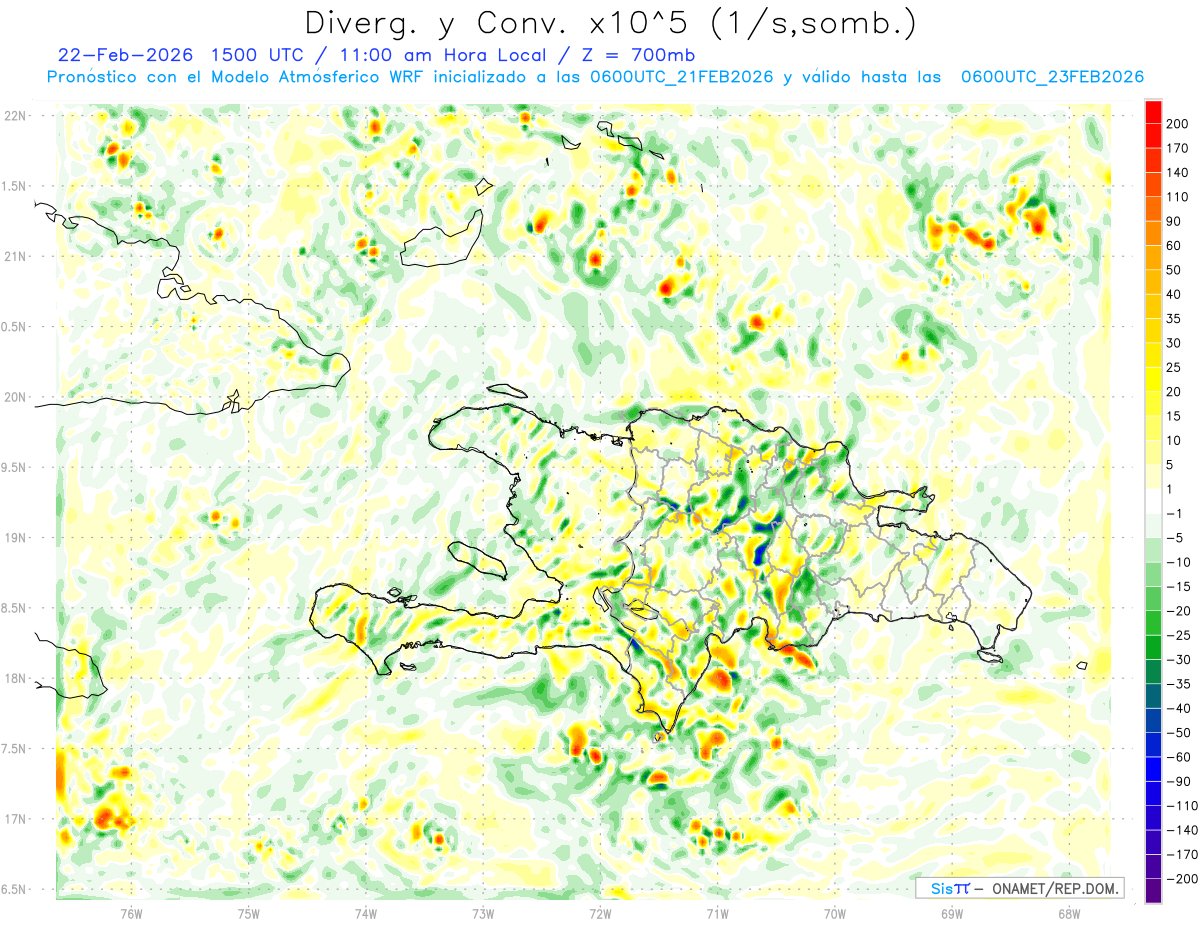
Task: Click the 8.5N latitude axis label
Action: tap(15, 608)
